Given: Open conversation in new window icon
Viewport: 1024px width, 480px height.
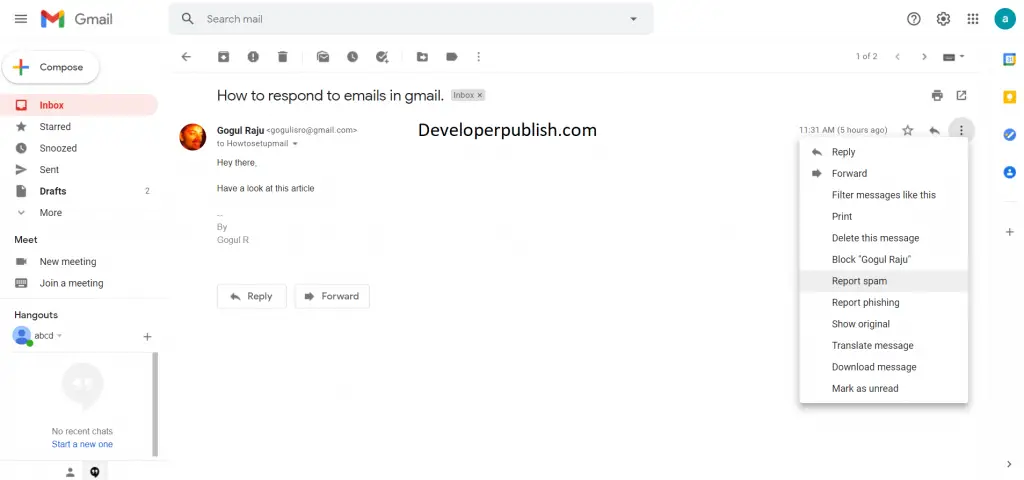Looking at the screenshot, I should (x=961, y=95).
